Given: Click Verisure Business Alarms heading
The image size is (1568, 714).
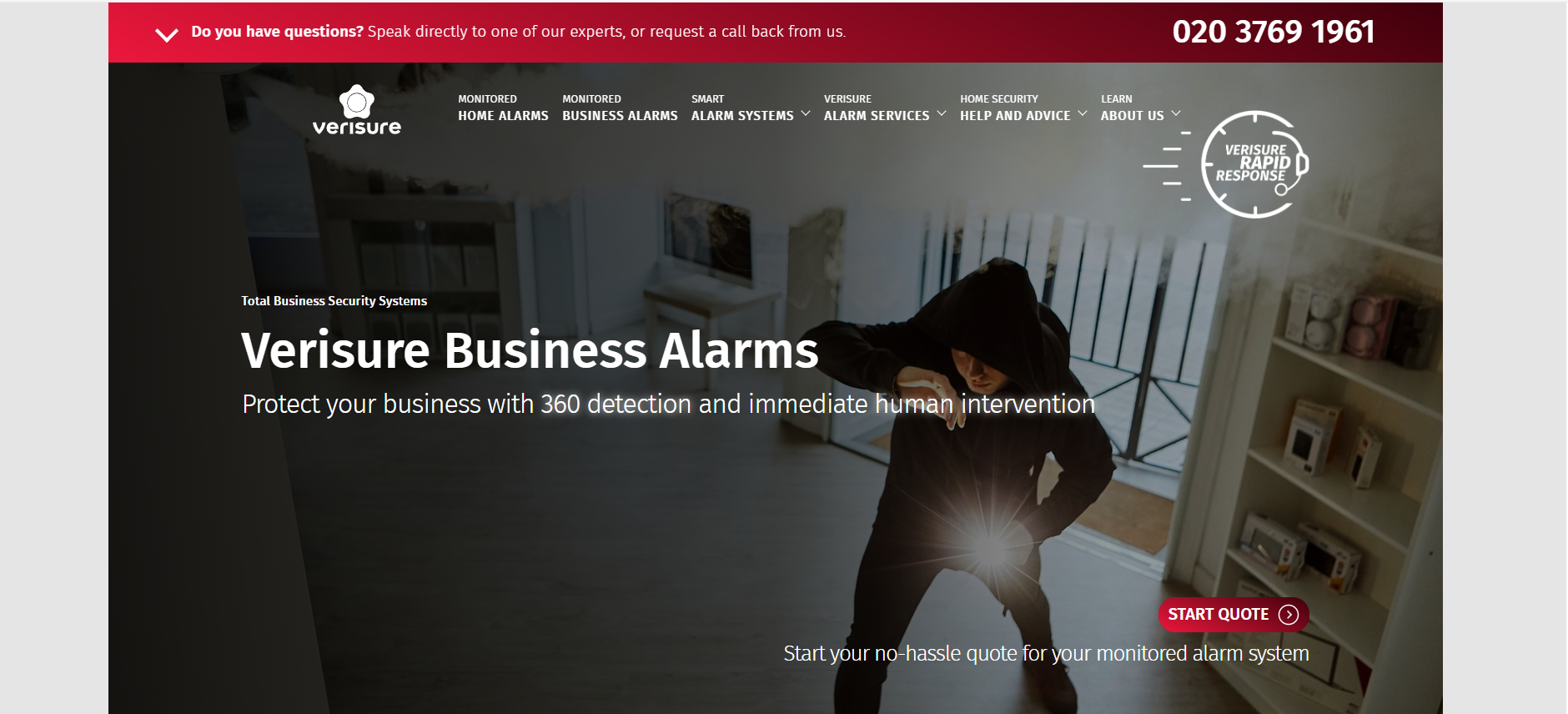Looking at the screenshot, I should [530, 350].
